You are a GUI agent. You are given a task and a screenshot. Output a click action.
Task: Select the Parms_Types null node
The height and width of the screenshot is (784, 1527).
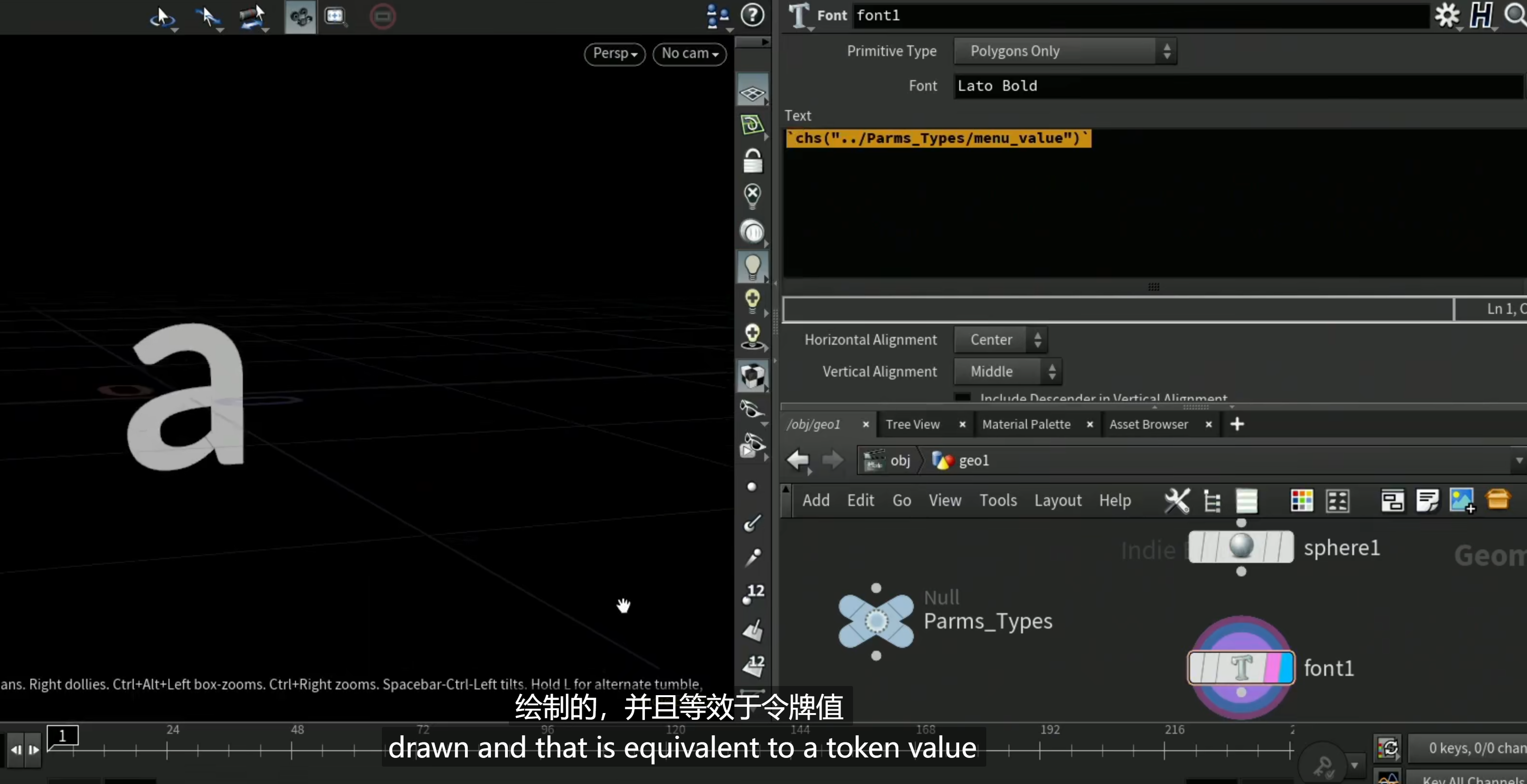click(x=876, y=621)
